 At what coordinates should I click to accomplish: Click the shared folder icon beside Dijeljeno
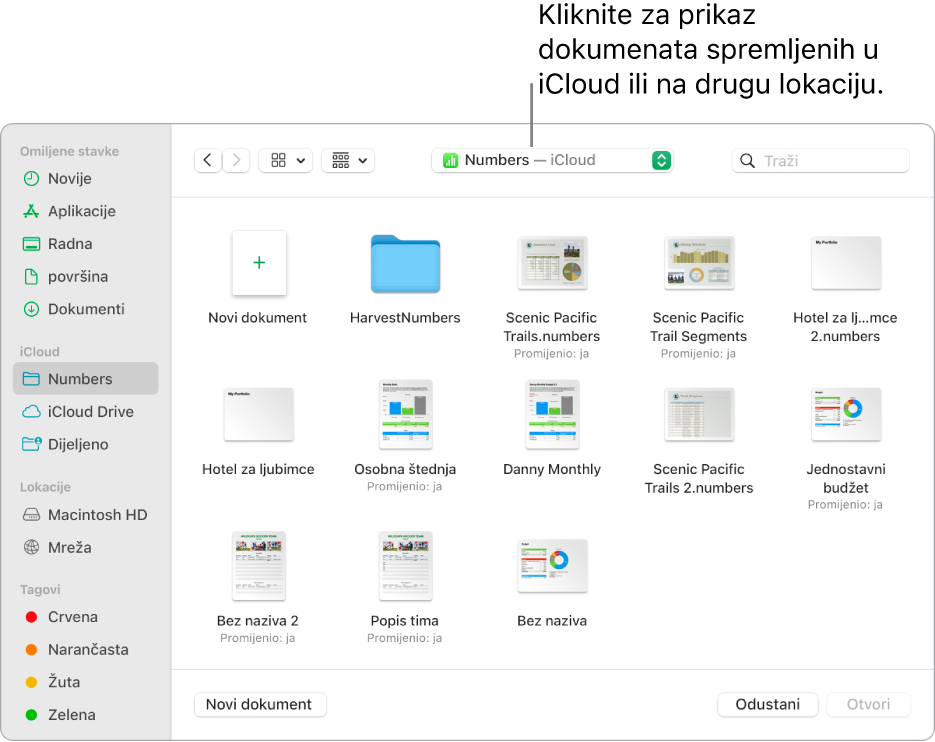(32, 444)
